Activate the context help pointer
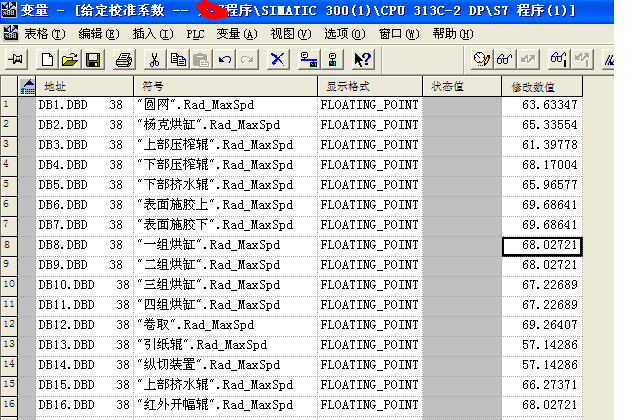The width and height of the screenshot is (640, 420). [x=363, y=60]
